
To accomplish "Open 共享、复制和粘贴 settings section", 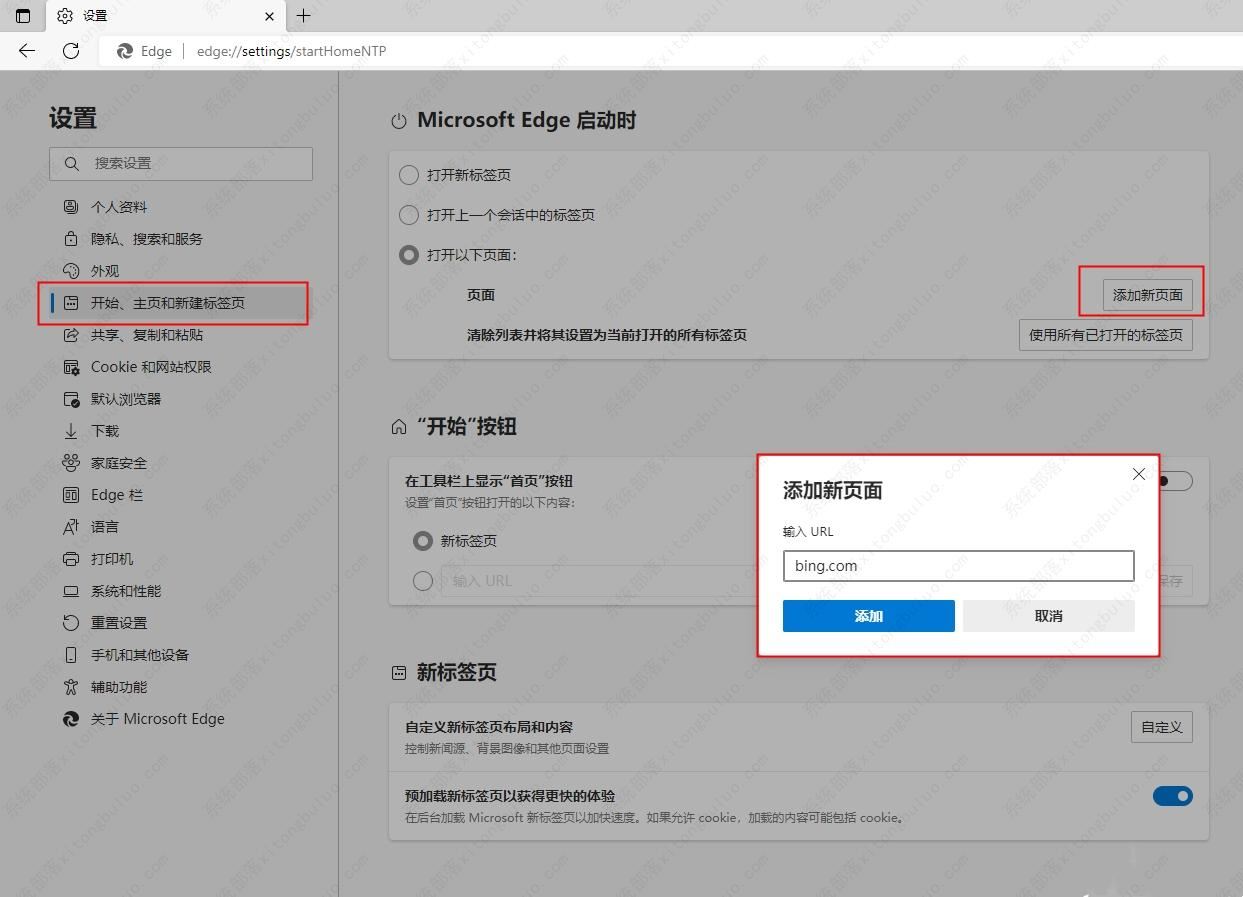I will tap(147, 335).
